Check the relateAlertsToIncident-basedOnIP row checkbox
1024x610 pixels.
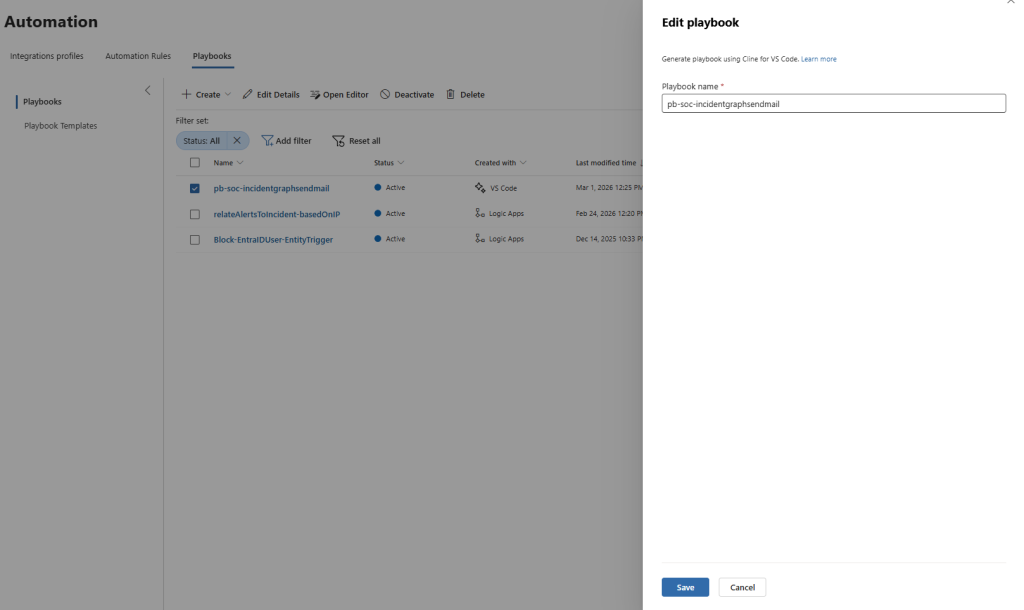(195, 213)
